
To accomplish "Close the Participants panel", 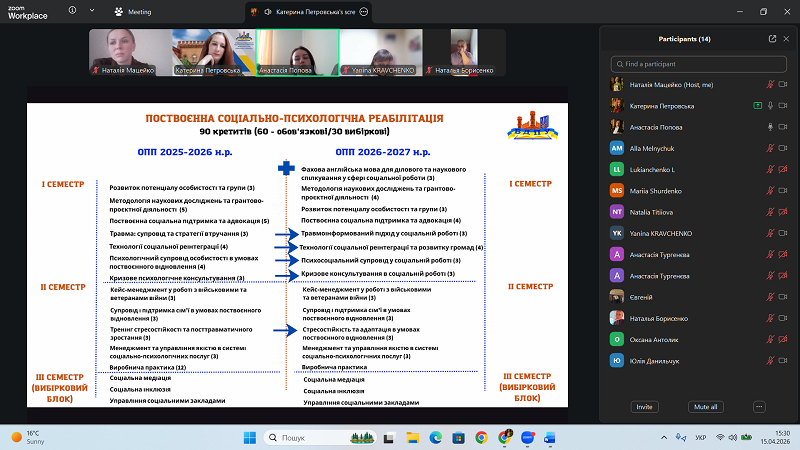I will tap(787, 39).
